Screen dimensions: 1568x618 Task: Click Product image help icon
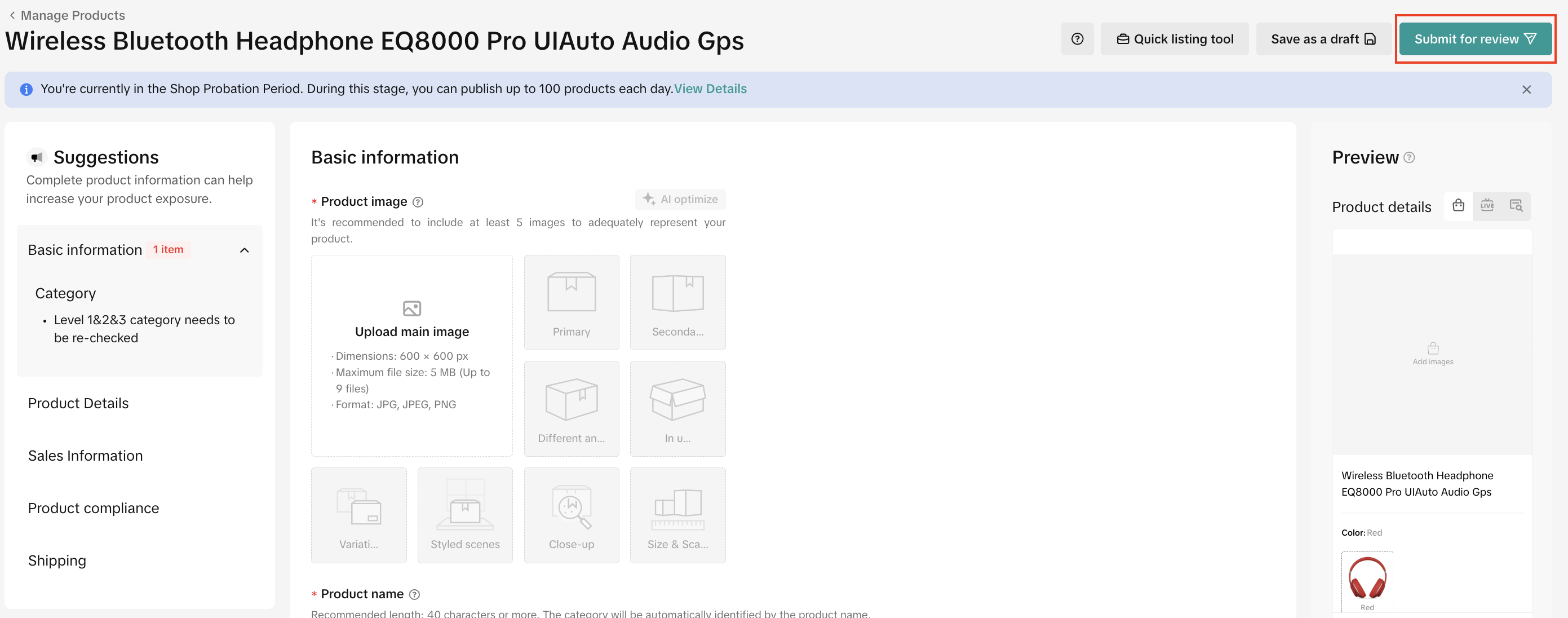point(418,202)
